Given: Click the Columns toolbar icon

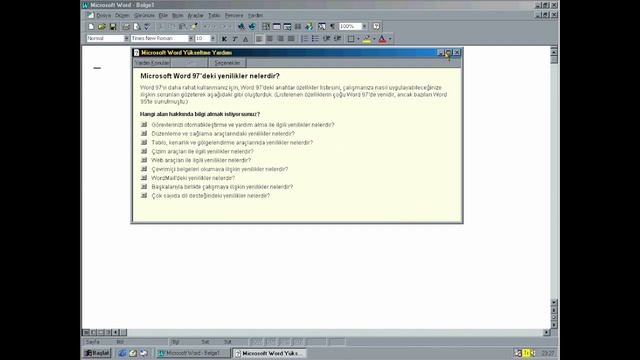Looking at the screenshot, I should (298, 27).
